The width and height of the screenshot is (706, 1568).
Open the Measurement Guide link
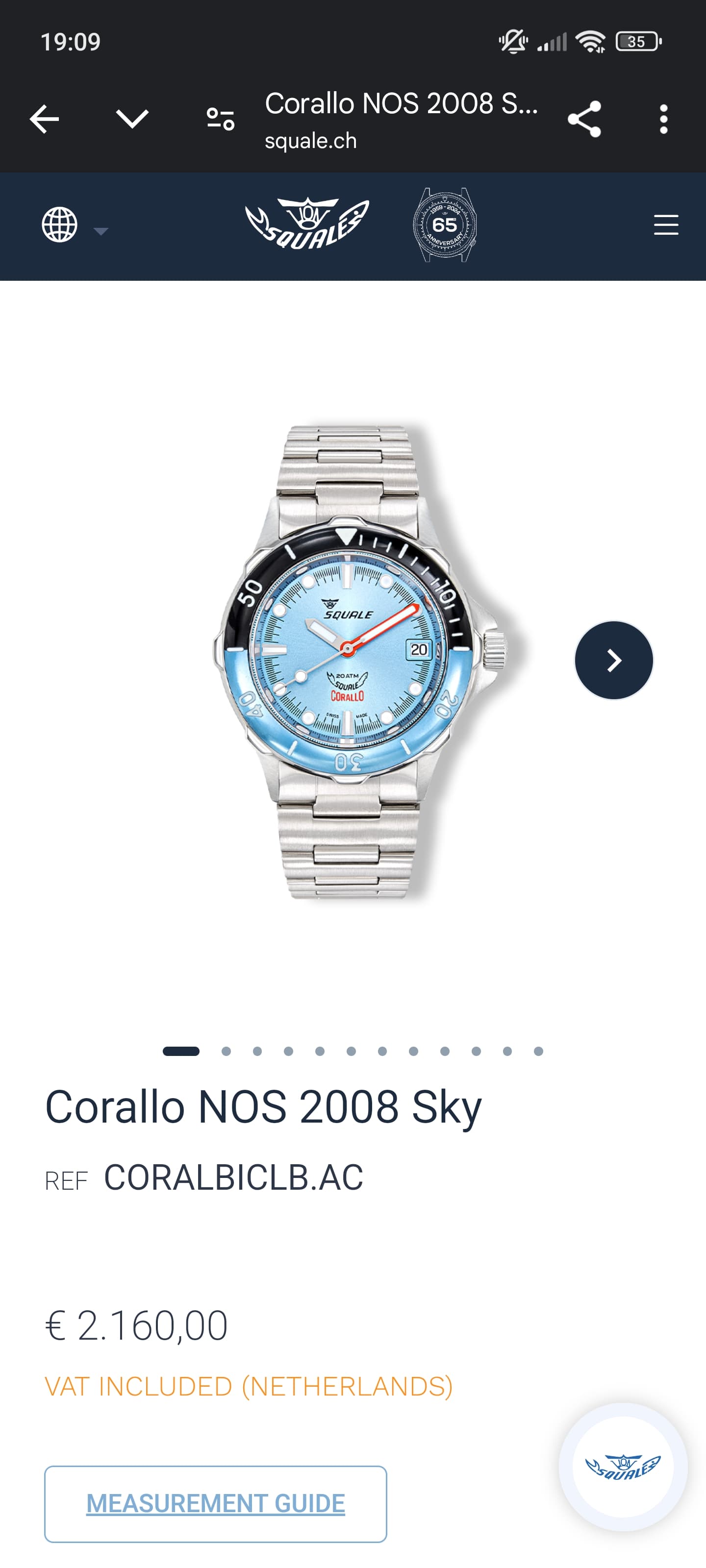tap(216, 1503)
